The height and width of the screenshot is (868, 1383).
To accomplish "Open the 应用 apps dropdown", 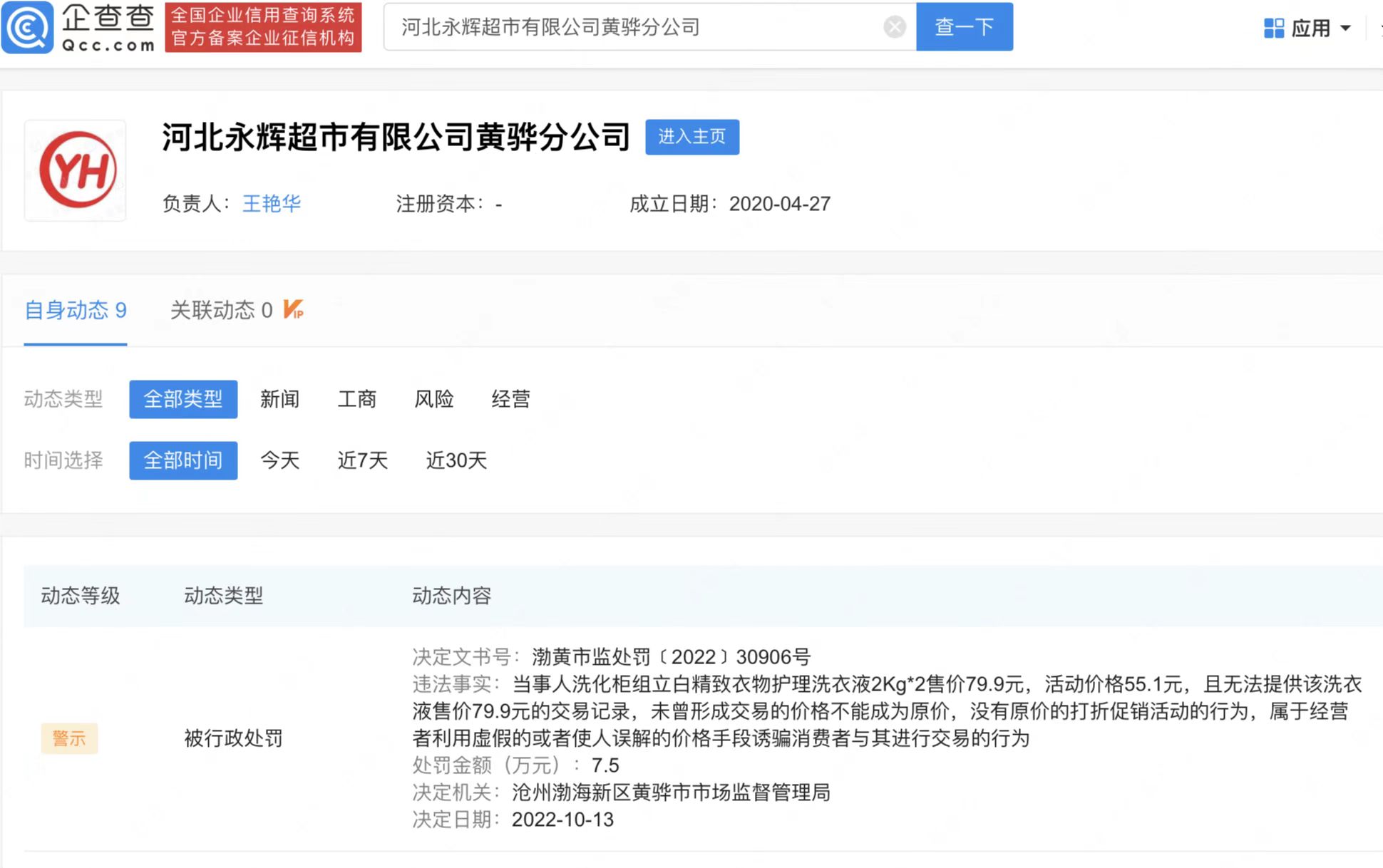I will tap(1307, 29).
